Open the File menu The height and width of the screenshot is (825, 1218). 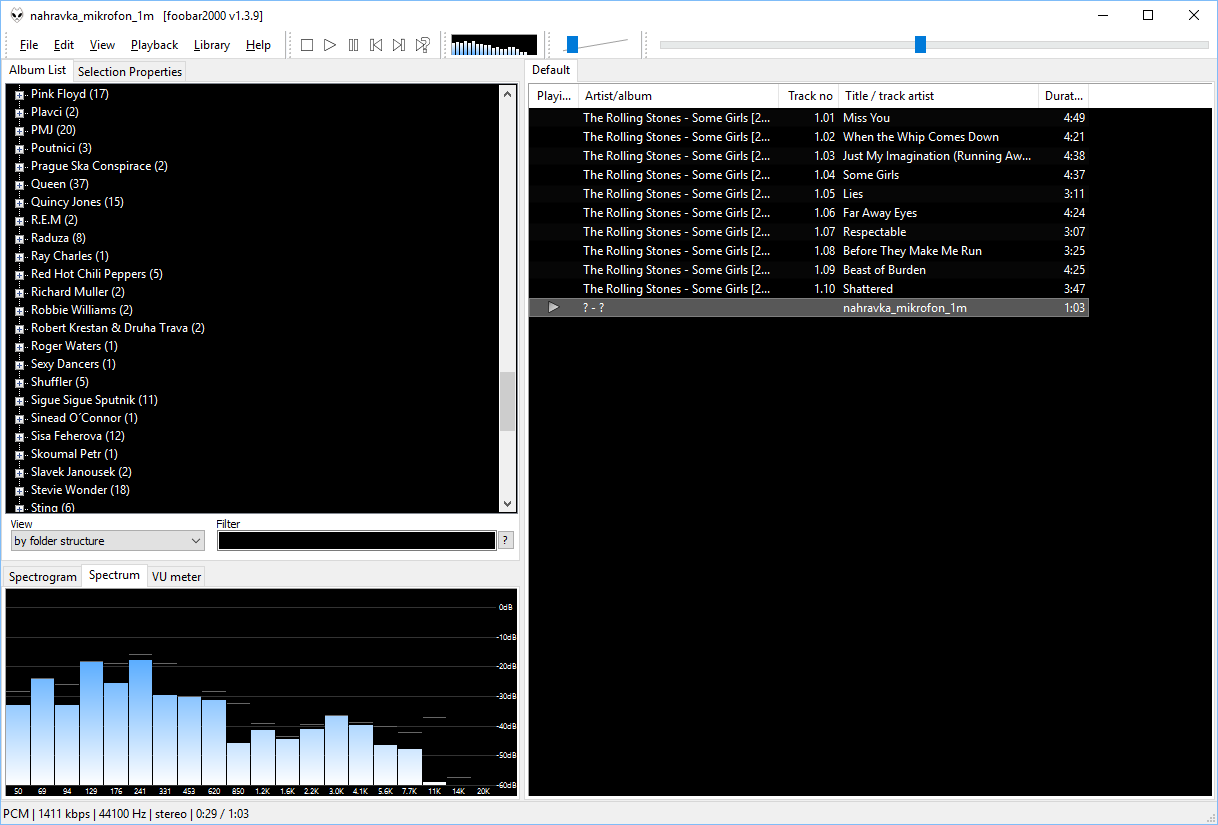pyautogui.click(x=29, y=45)
